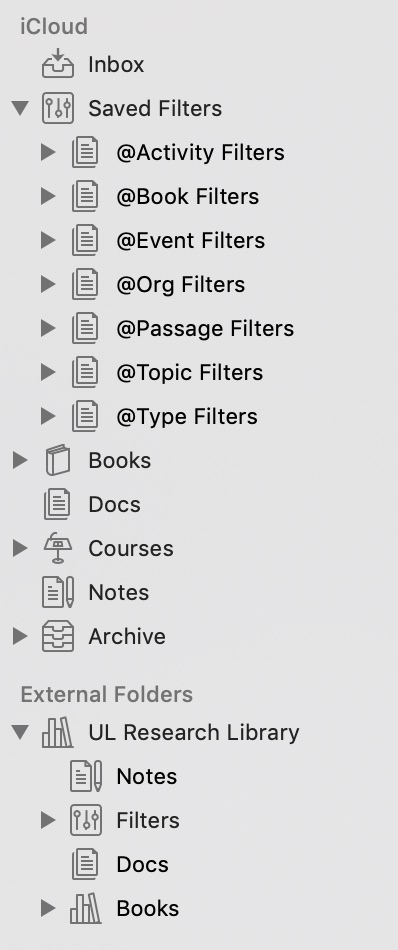Open the Inbox tray icon

tap(58, 64)
